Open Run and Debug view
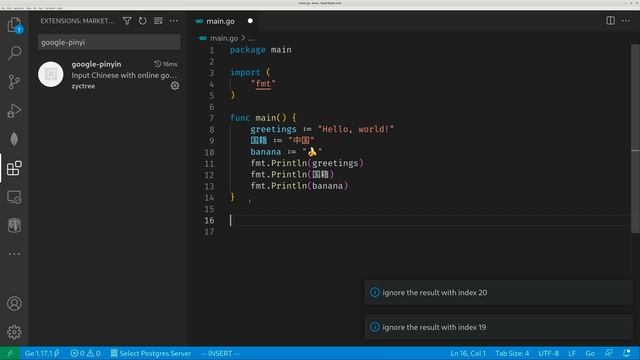This screenshot has width=640, height=360. click(x=14, y=111)
